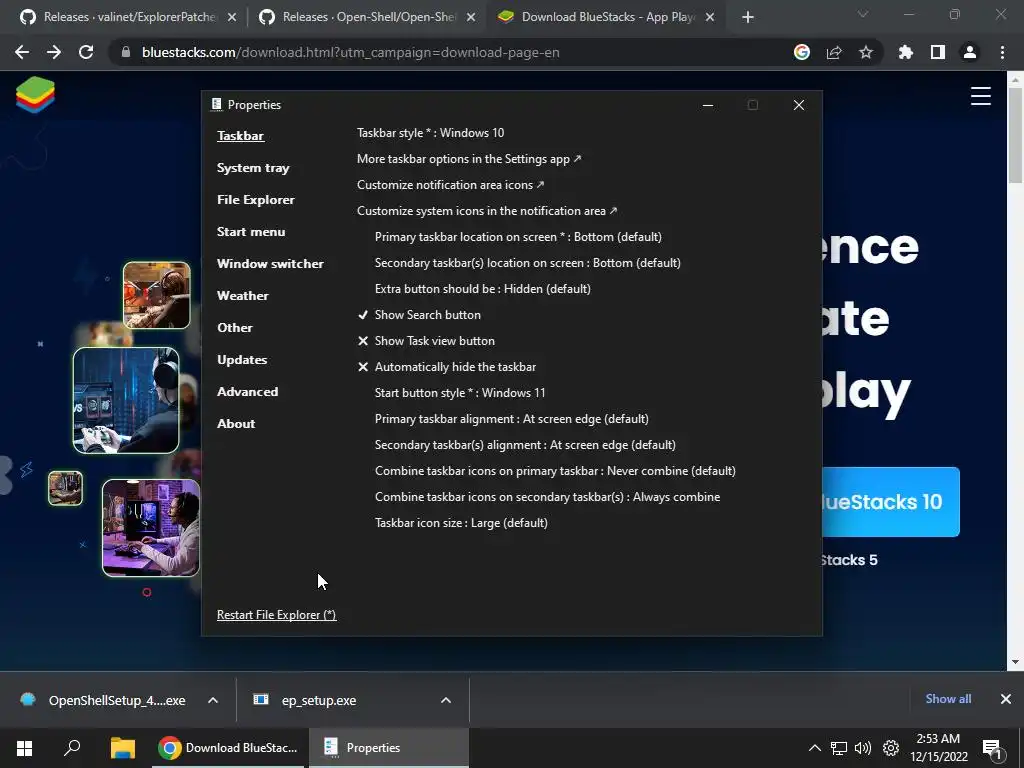Open the BlueStacks hamburger menu
This screenshot has width=1024, height=768.
980,96
